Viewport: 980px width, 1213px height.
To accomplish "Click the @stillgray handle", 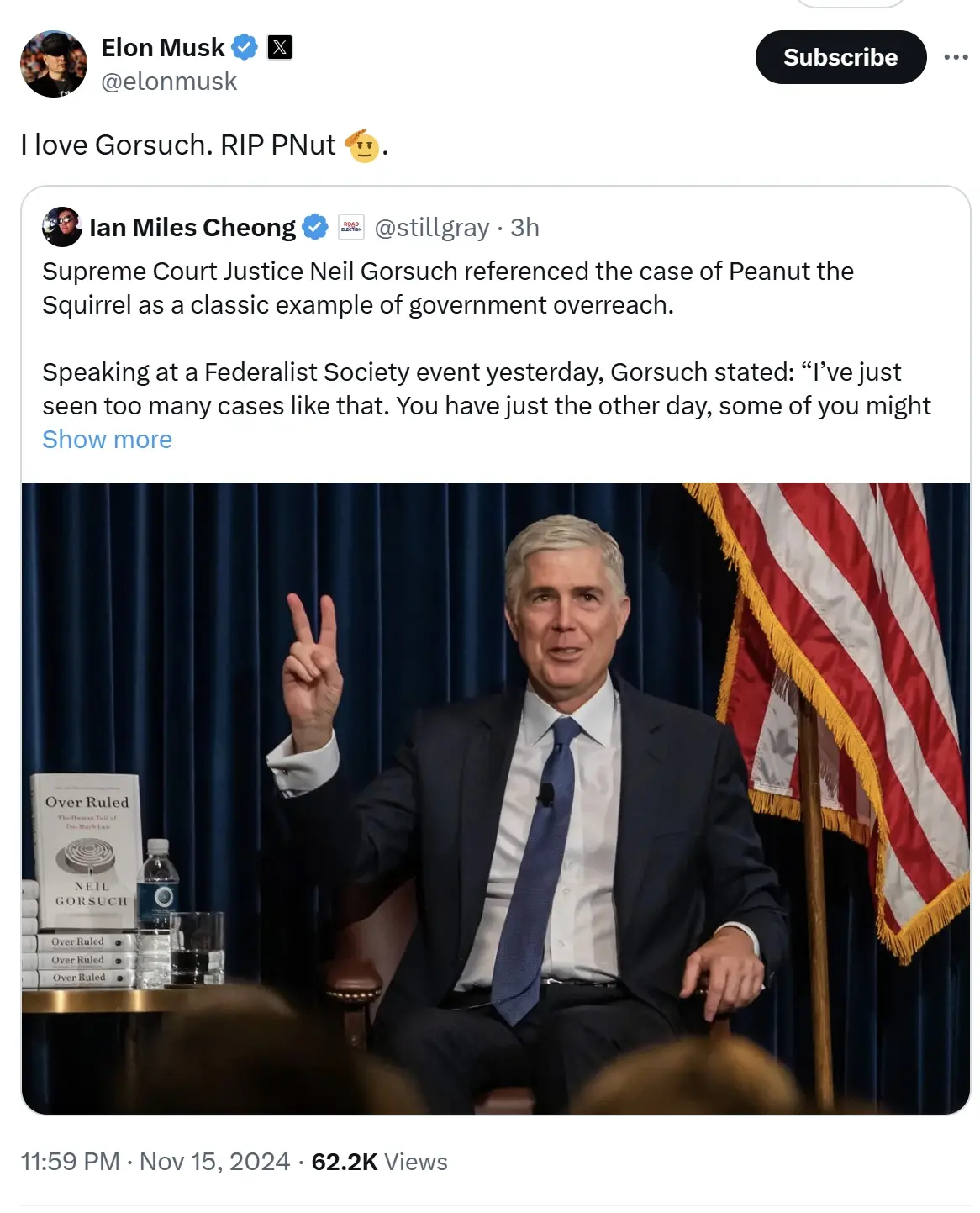I will coord(431,227).
